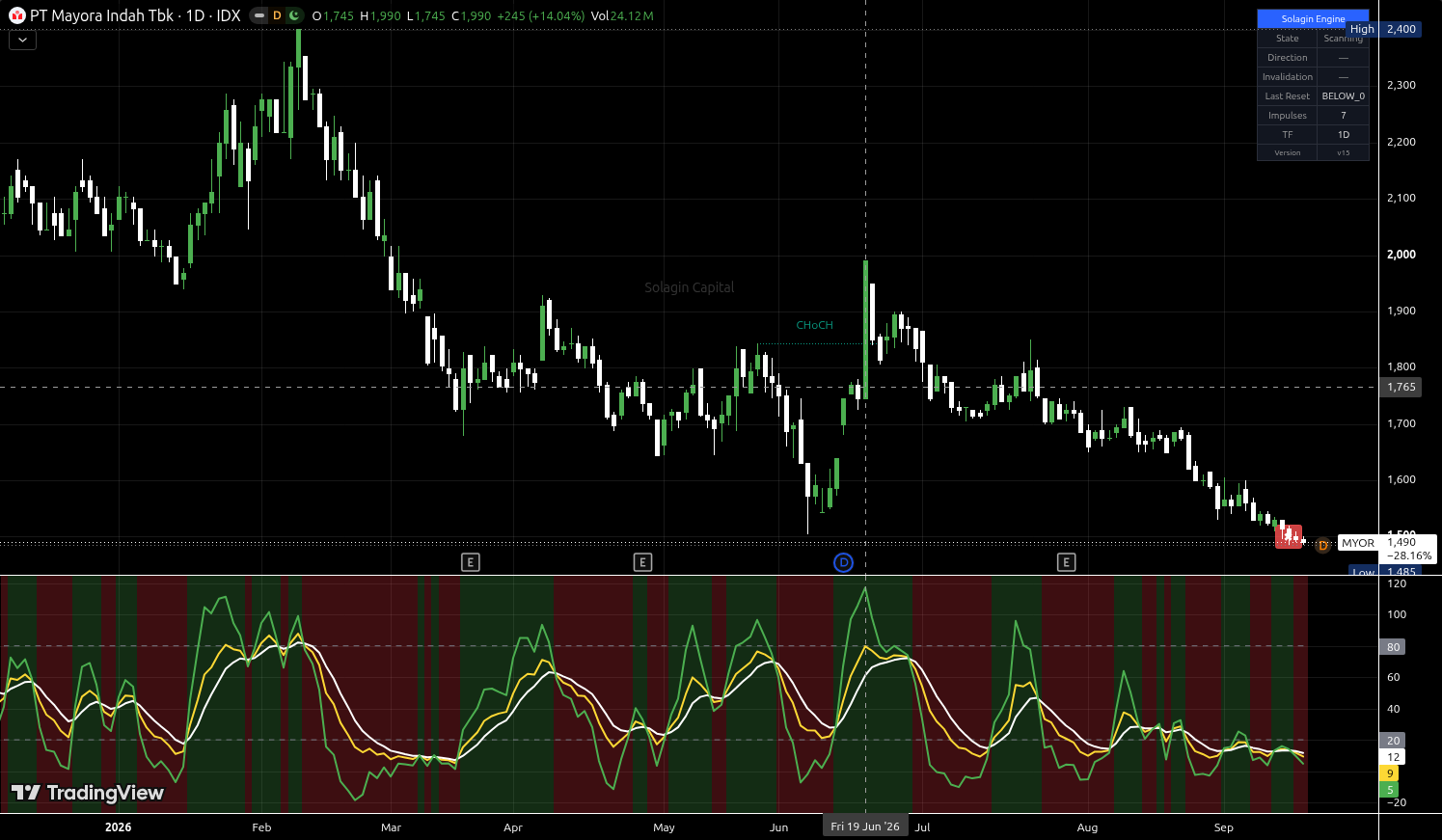
Task: Click the red highlighted box at last candles
Action: point(1289,537)
